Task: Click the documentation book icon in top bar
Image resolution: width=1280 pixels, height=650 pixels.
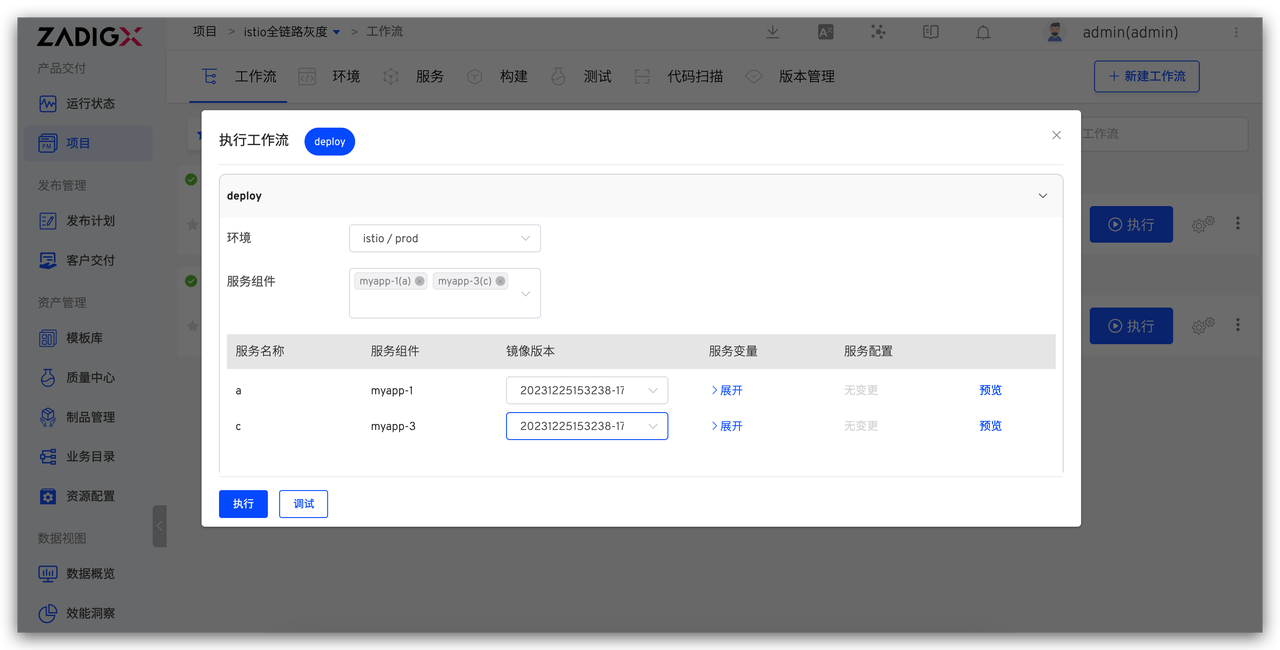Action: (x=930, y=32)
